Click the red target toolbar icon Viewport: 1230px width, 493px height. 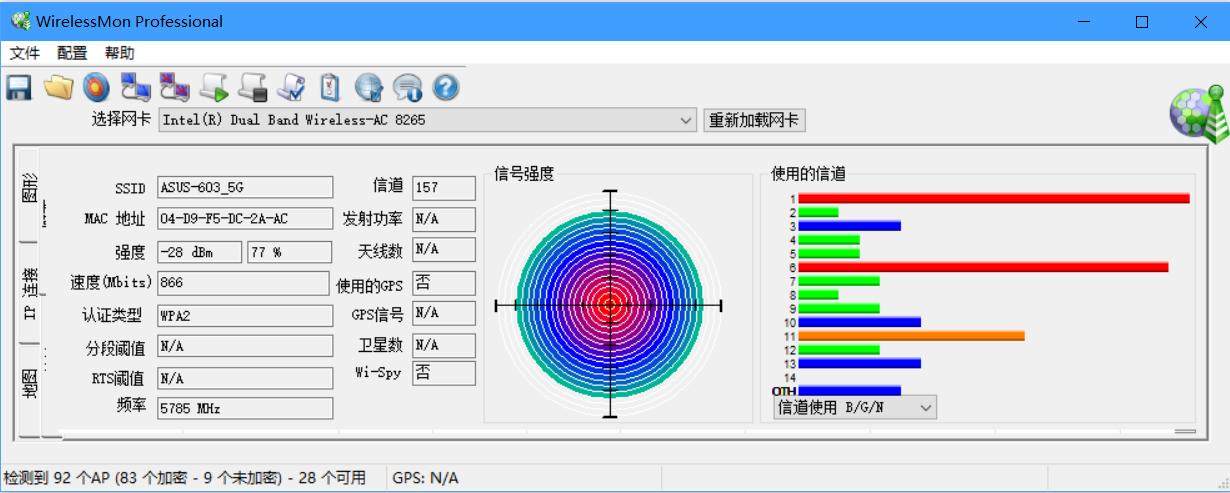click(x=96, y=88)
